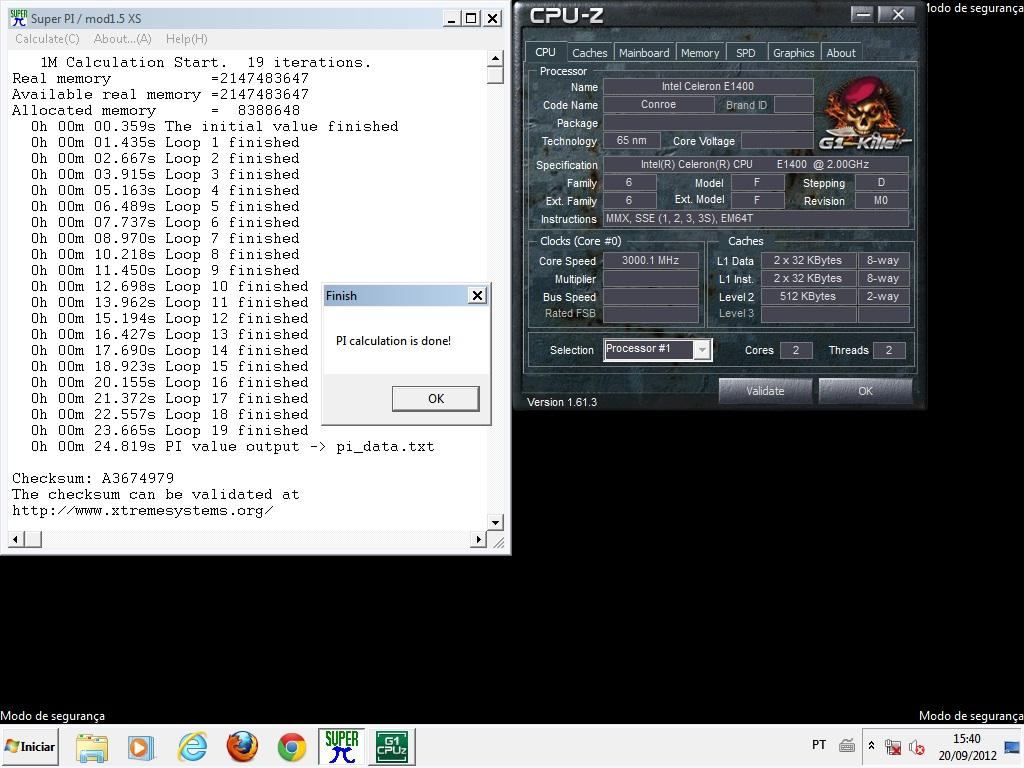Click the empty Multiplier field
This screenshot has width=1024, height=768.
pos(650,279)
